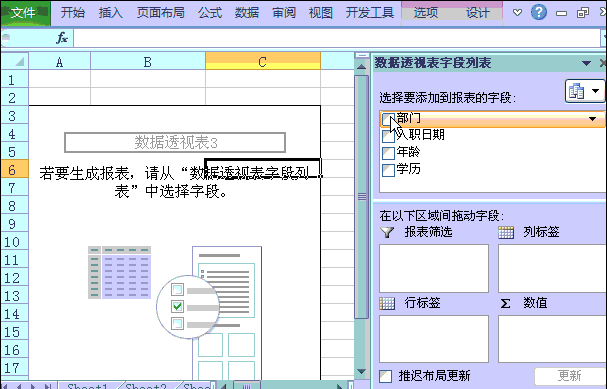Image resolution: width=607 pixels, height=389 pixels.
Task: Select column B header
Action: (x=147, y=61)
